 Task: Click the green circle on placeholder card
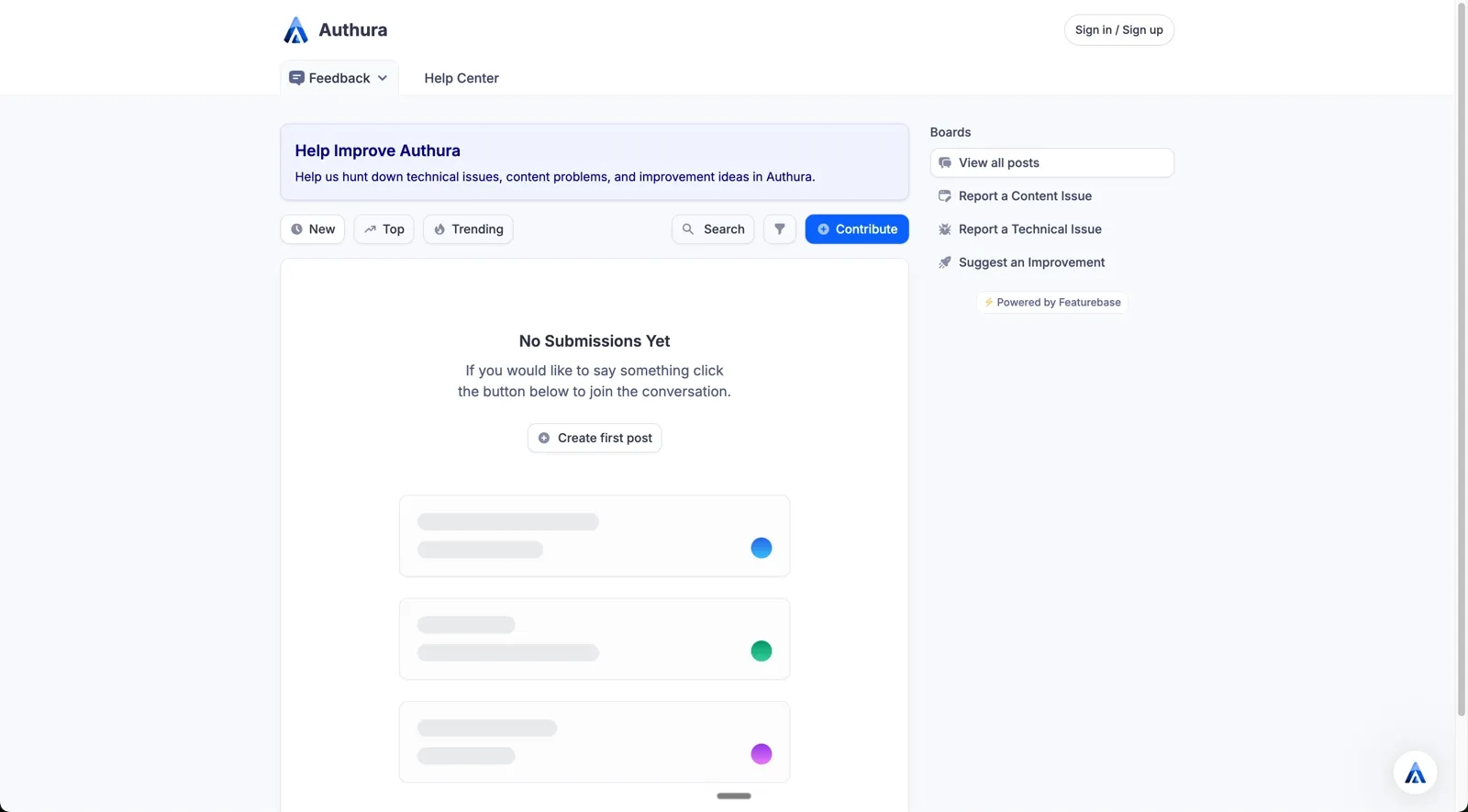click(x=762, y=651)
